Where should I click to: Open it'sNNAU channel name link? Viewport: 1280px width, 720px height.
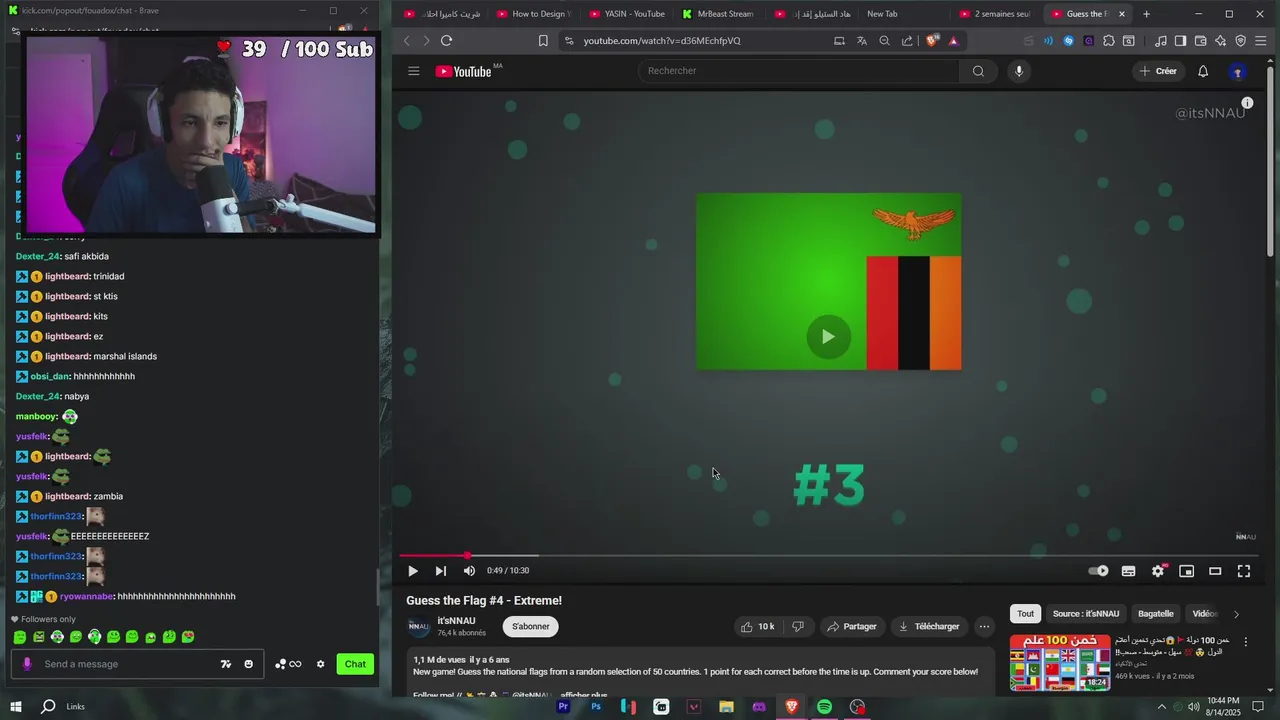pos(456,621)
